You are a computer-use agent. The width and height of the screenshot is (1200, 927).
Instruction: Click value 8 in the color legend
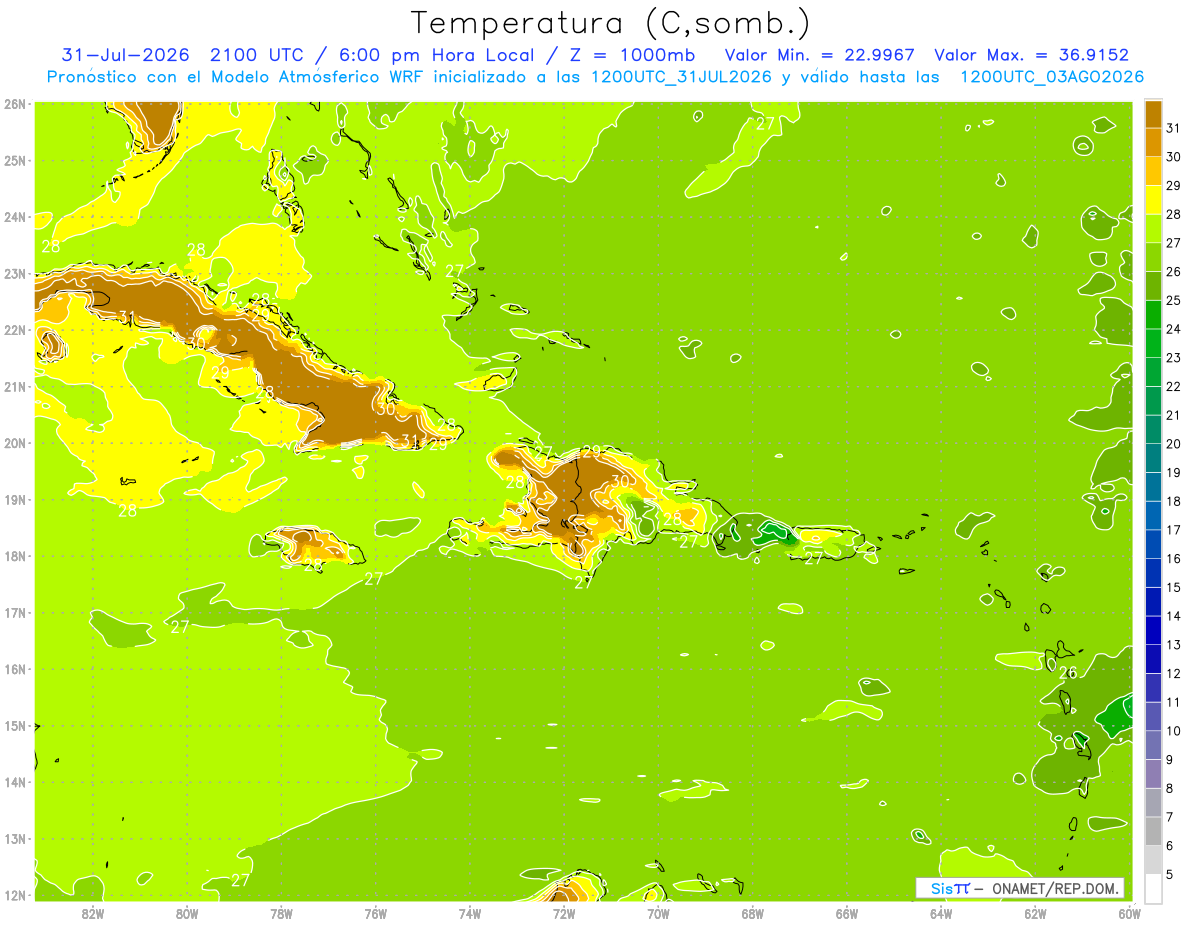click(1170, 789)
